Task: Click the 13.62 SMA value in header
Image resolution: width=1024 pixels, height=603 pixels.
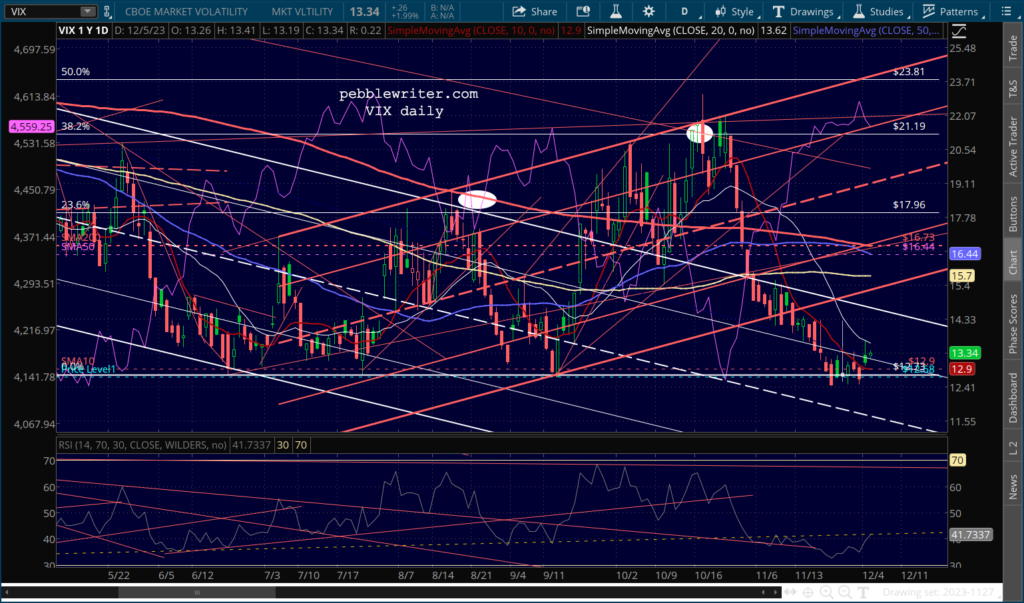Action: pos(773,31)
